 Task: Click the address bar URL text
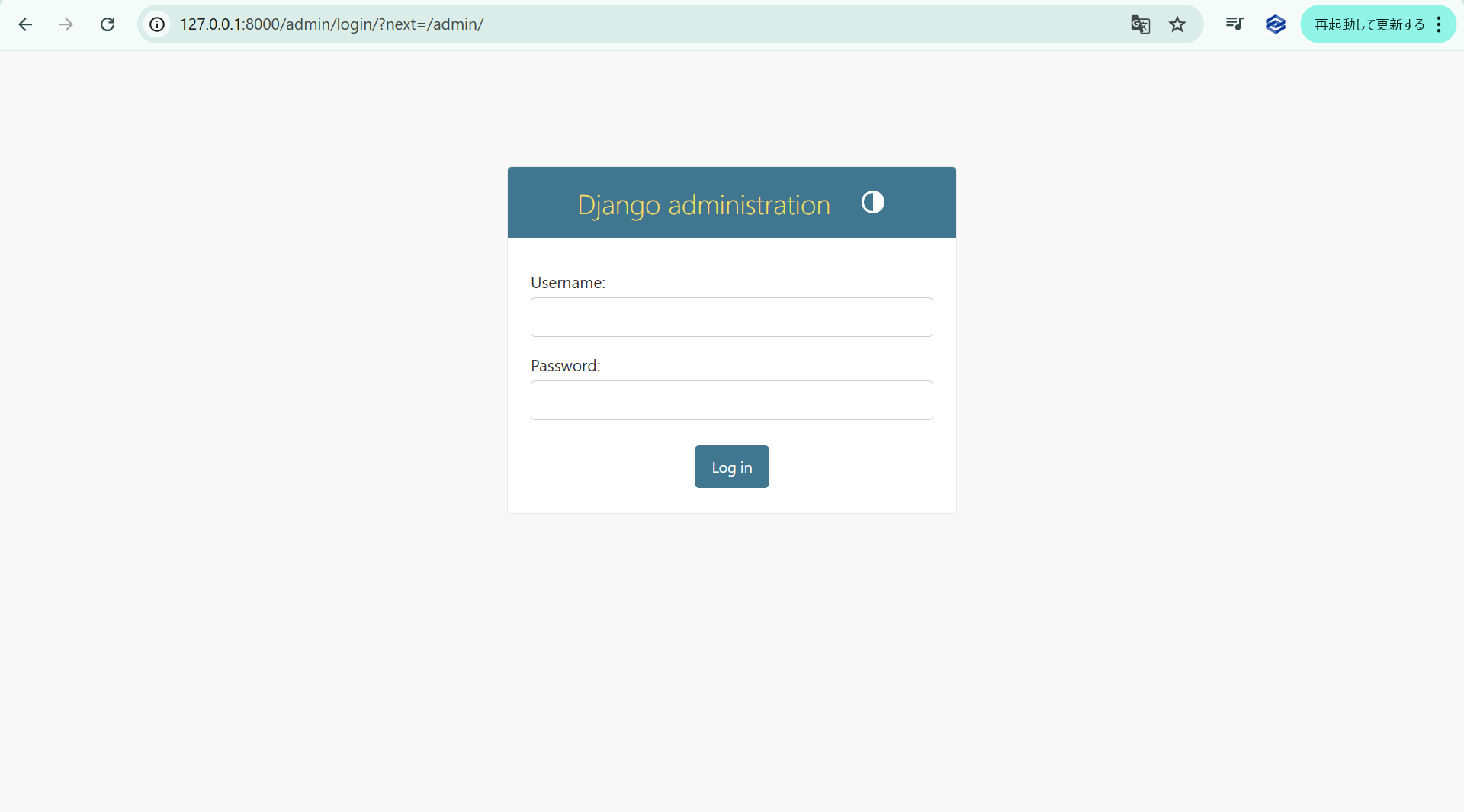pyautogui.click(x=332, y=24)
